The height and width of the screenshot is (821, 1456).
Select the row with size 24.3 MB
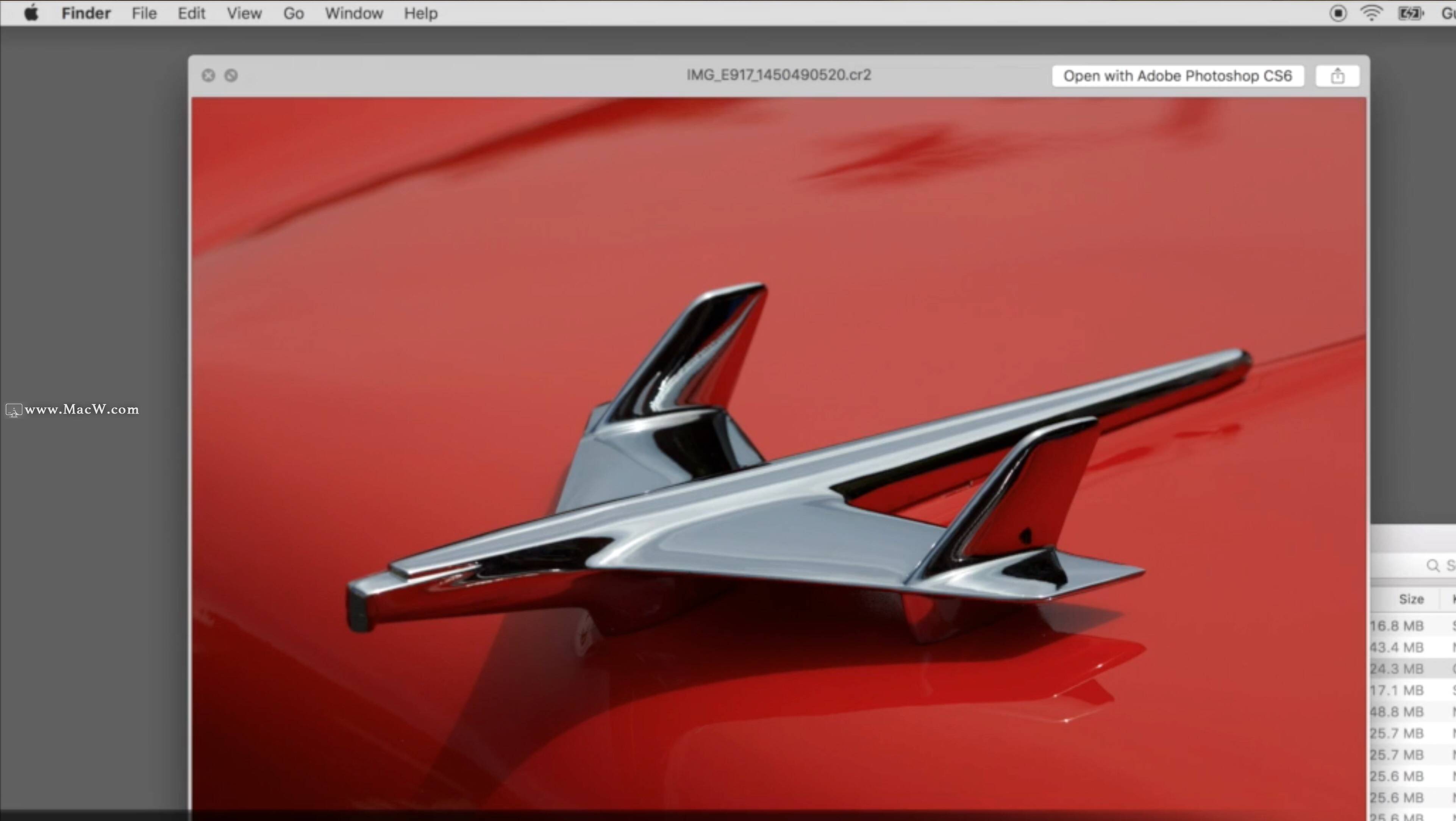[x=1413, y=668]
